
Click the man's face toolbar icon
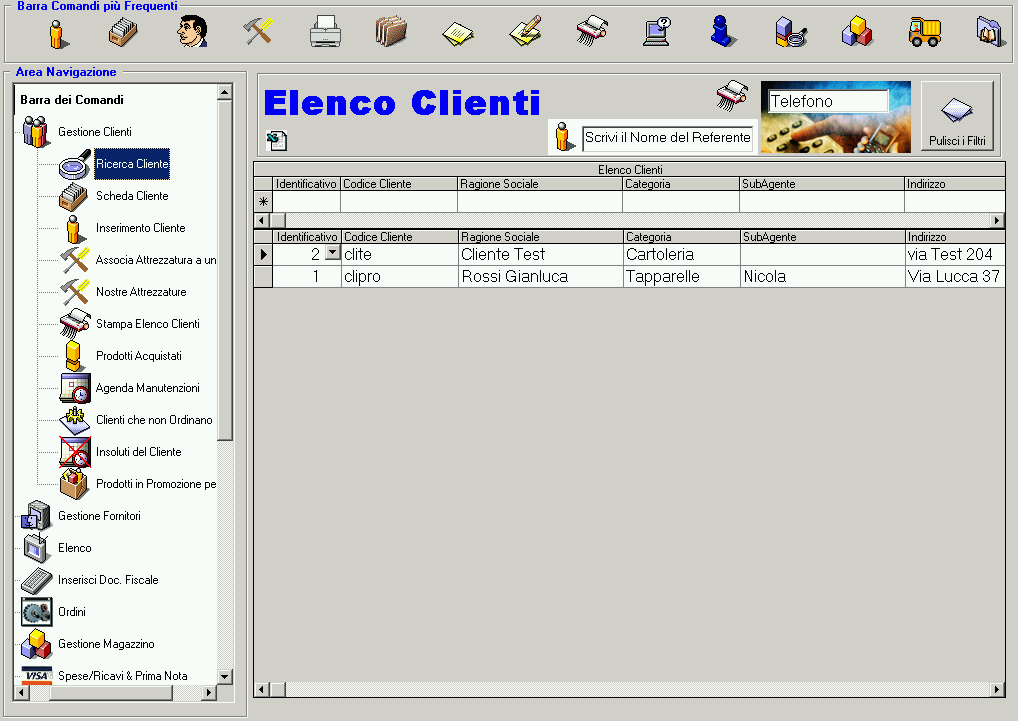point(192,31)
